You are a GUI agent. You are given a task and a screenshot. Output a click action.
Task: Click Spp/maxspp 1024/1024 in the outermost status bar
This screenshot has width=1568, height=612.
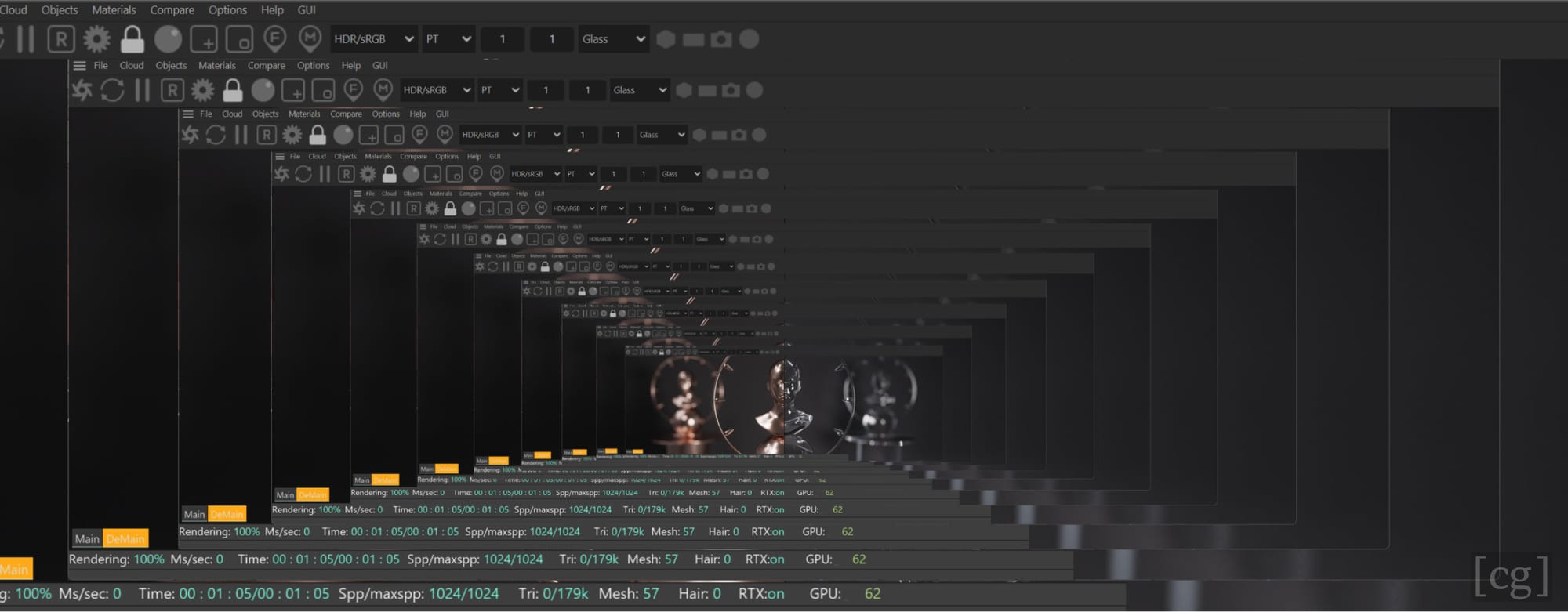(x=418, y=593)
